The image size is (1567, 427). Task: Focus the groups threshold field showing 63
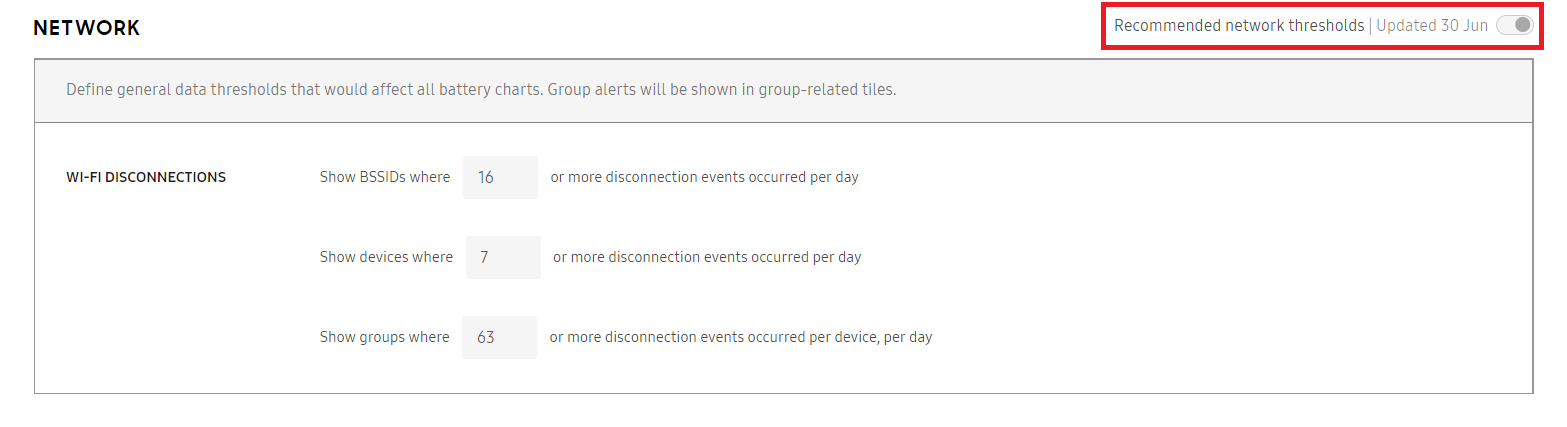coord(499,337)
